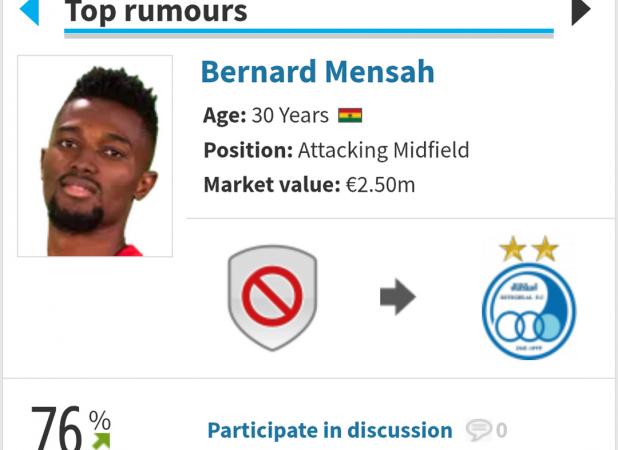Open the Esteghlal FC club crest
618x450 pixels.
529,311
